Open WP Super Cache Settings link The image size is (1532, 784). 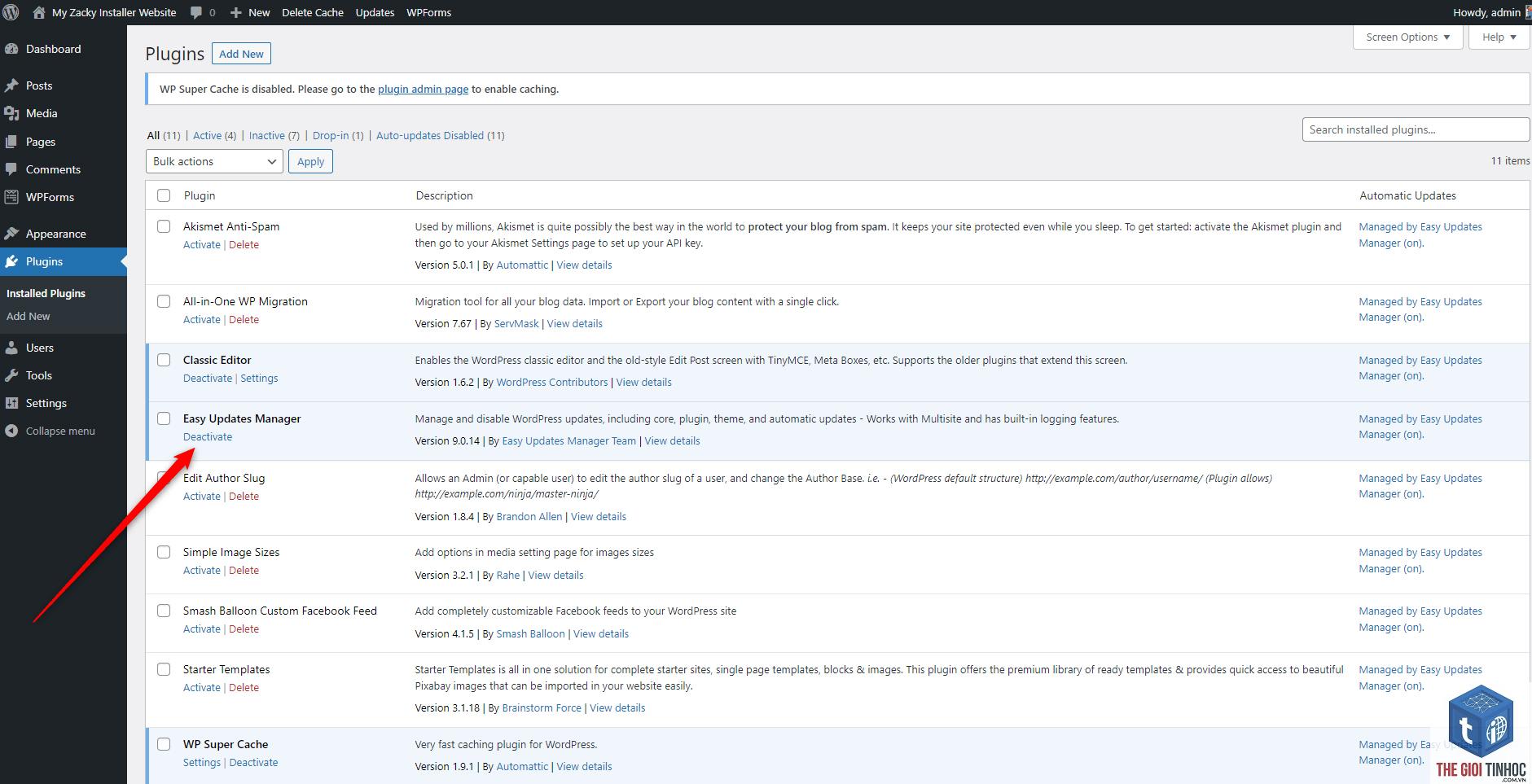click(202, 762)
